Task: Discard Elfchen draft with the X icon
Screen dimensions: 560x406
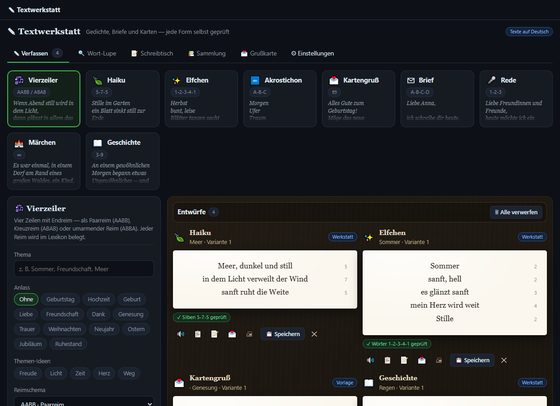Action: tap(504, 360)
